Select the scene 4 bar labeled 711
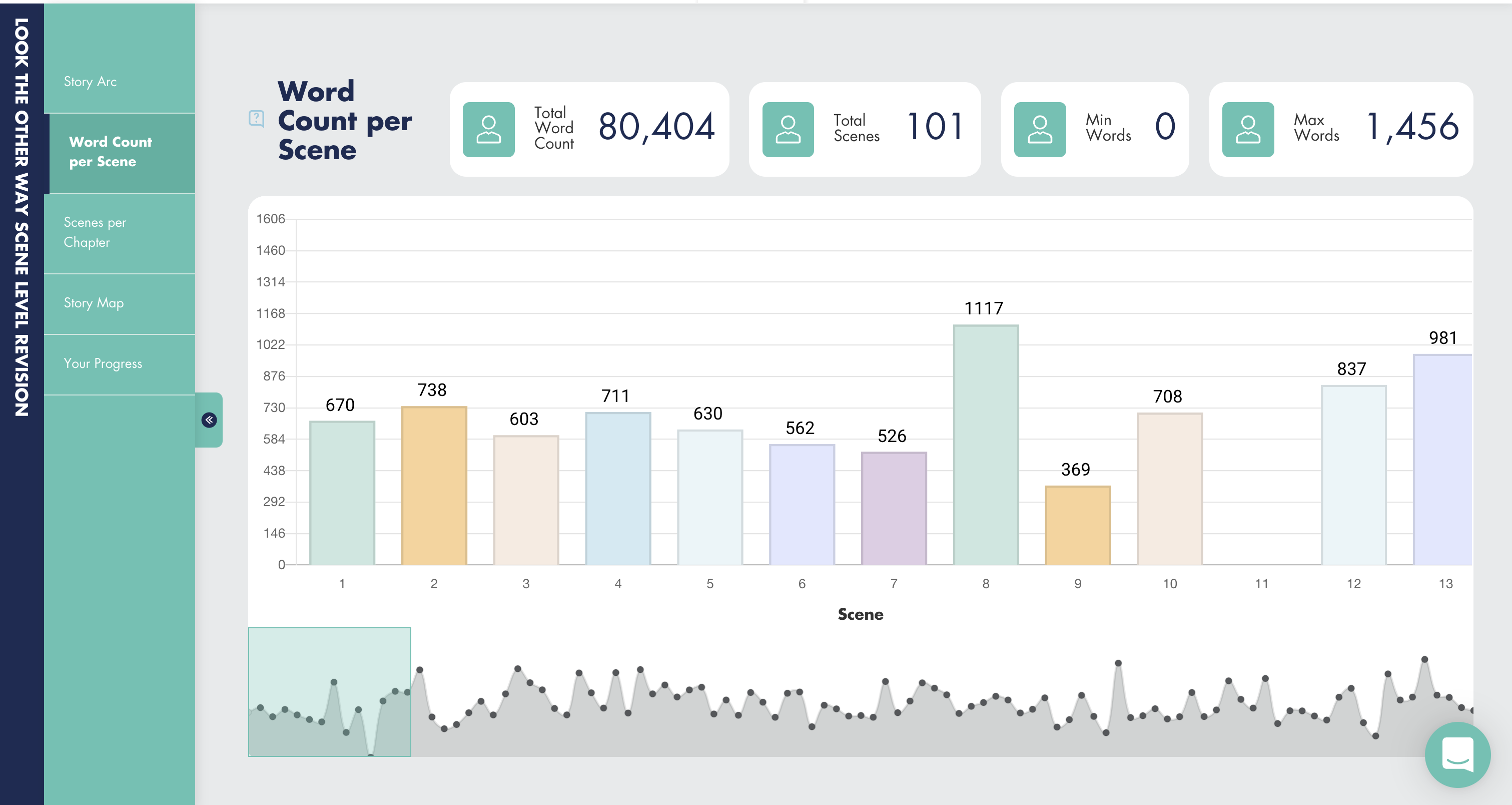1512x805 pixels. pos(618,488)
